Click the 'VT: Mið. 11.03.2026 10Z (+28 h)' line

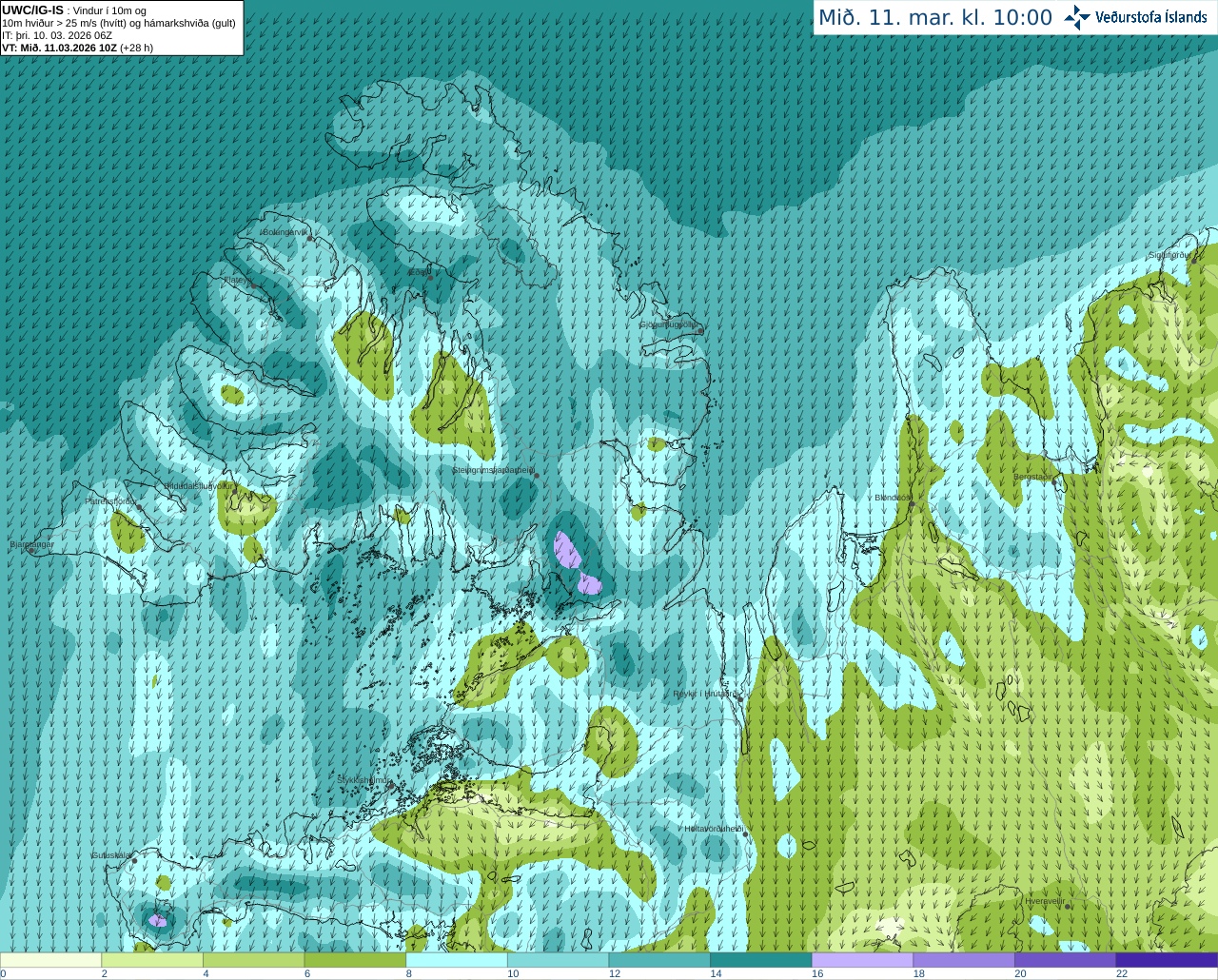pos(77,48)
